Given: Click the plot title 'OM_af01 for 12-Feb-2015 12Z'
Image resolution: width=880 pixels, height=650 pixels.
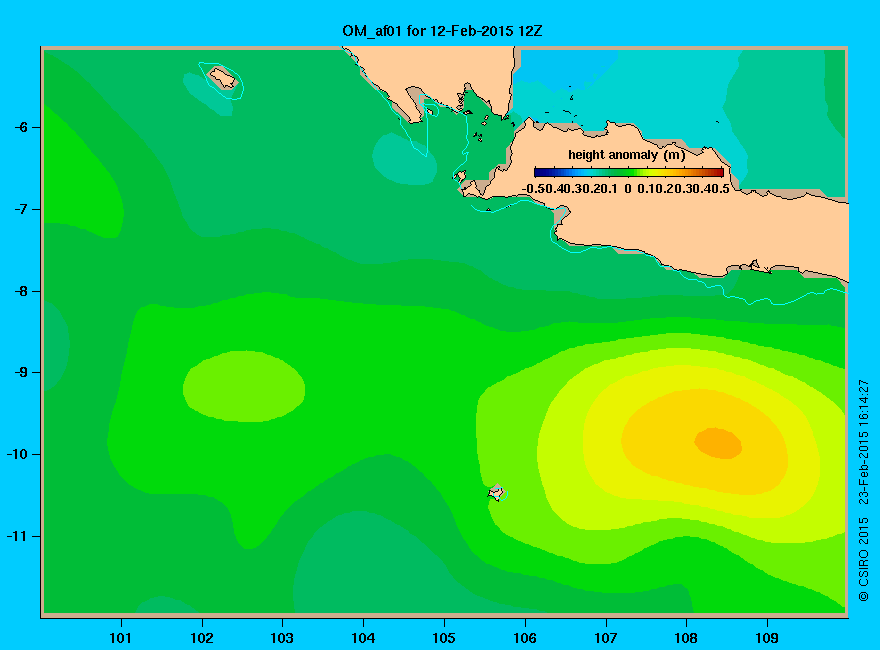Looking at the screenshot, I should coord(442,31).
